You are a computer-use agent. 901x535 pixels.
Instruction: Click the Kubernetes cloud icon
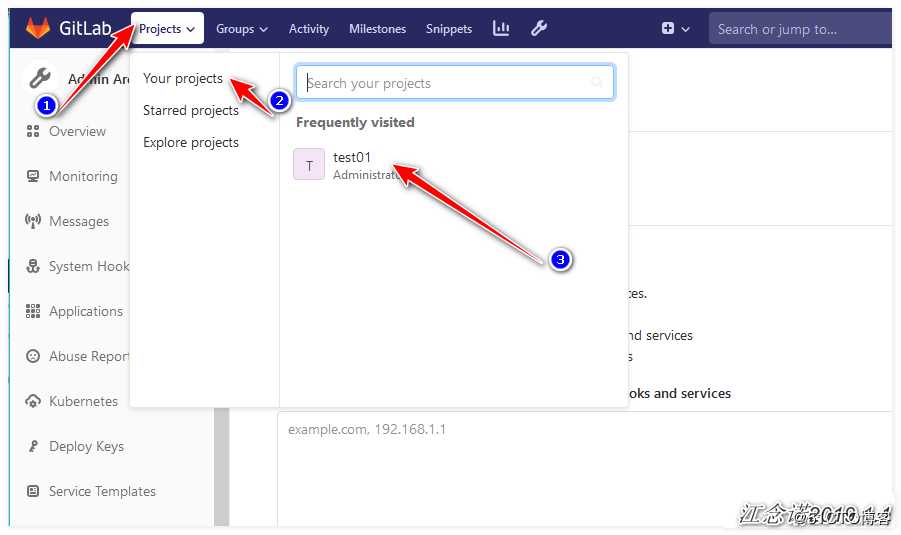point(33,401)
